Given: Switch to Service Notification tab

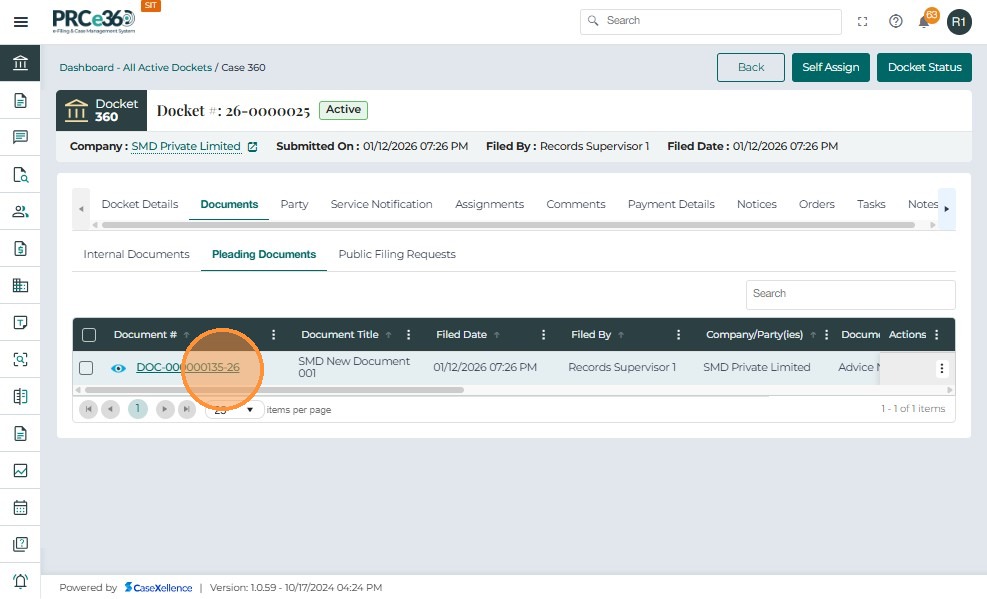Looking at the screenshot, I should coord(381,204).
